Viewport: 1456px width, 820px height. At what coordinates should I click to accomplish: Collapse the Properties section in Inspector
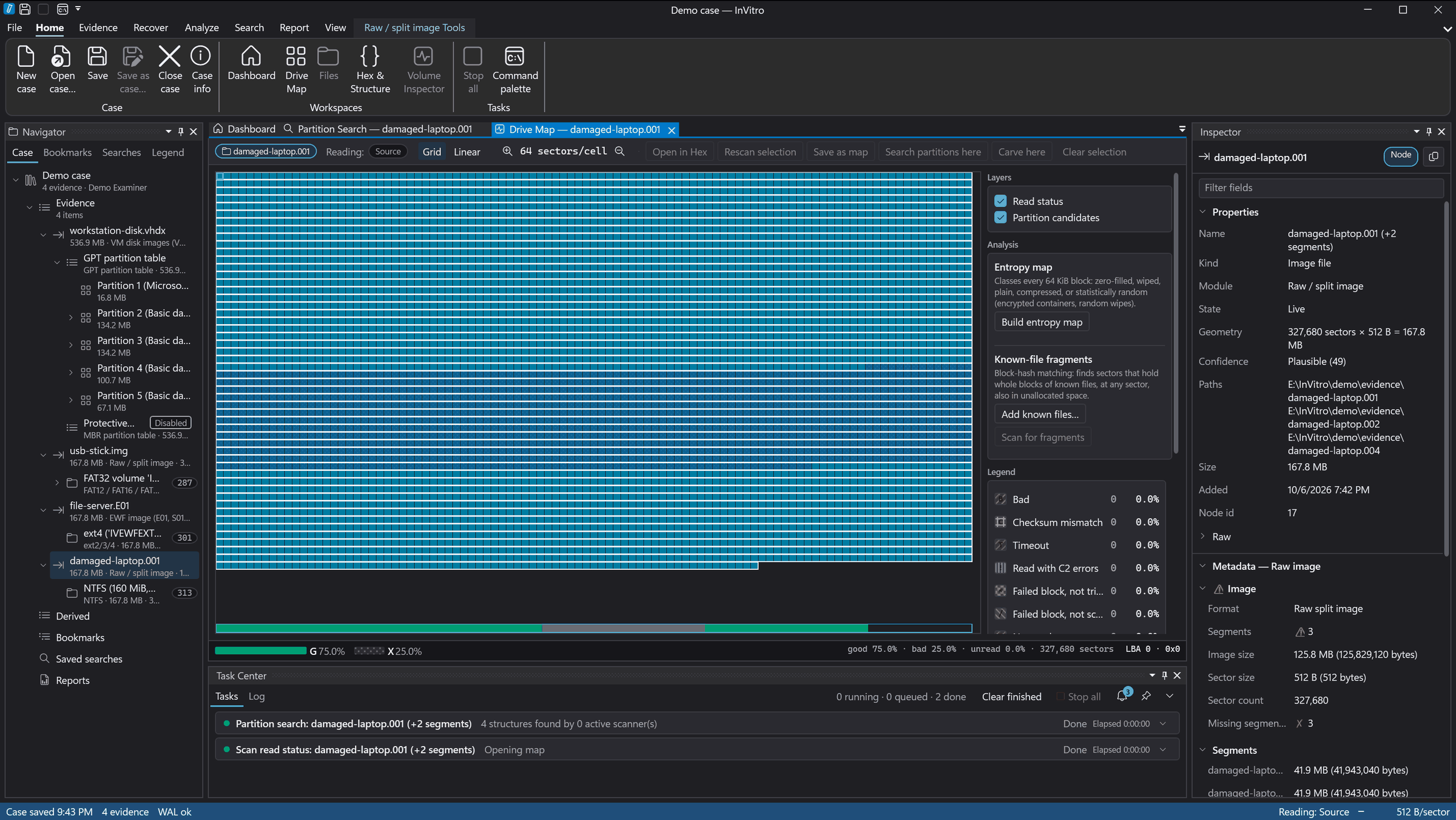coord(1202,212)
